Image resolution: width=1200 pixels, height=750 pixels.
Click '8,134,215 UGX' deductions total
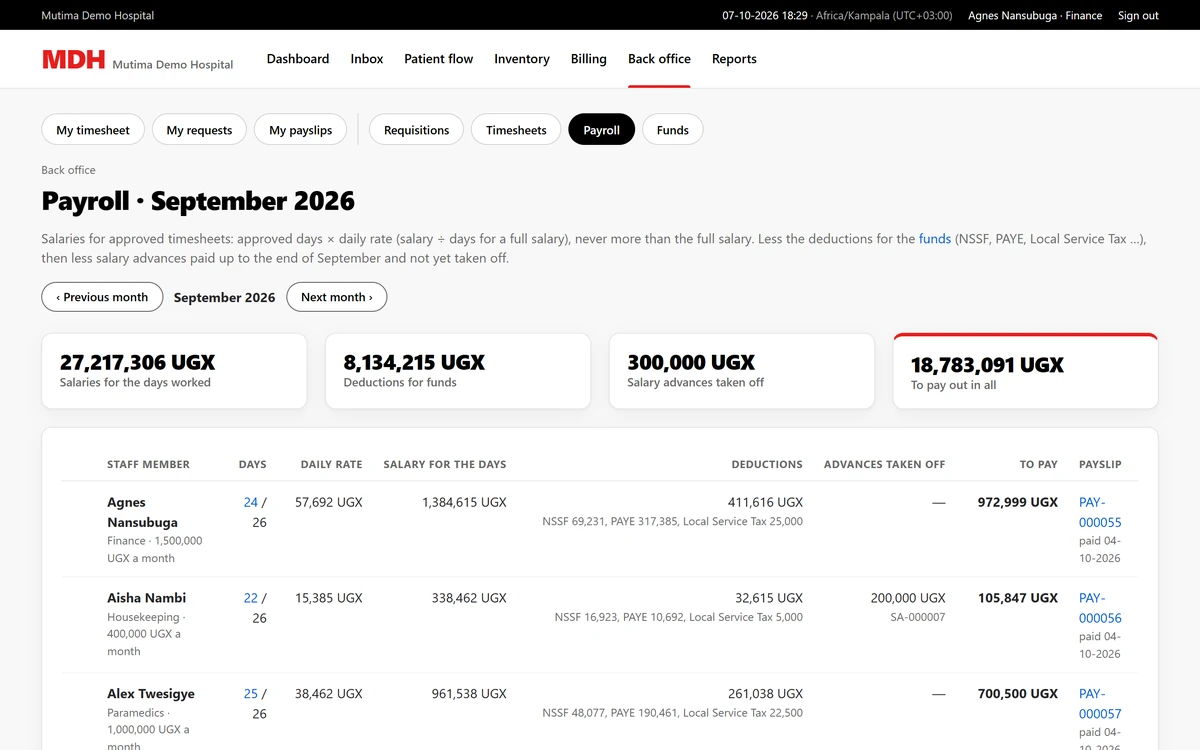[x=414, y=362]
